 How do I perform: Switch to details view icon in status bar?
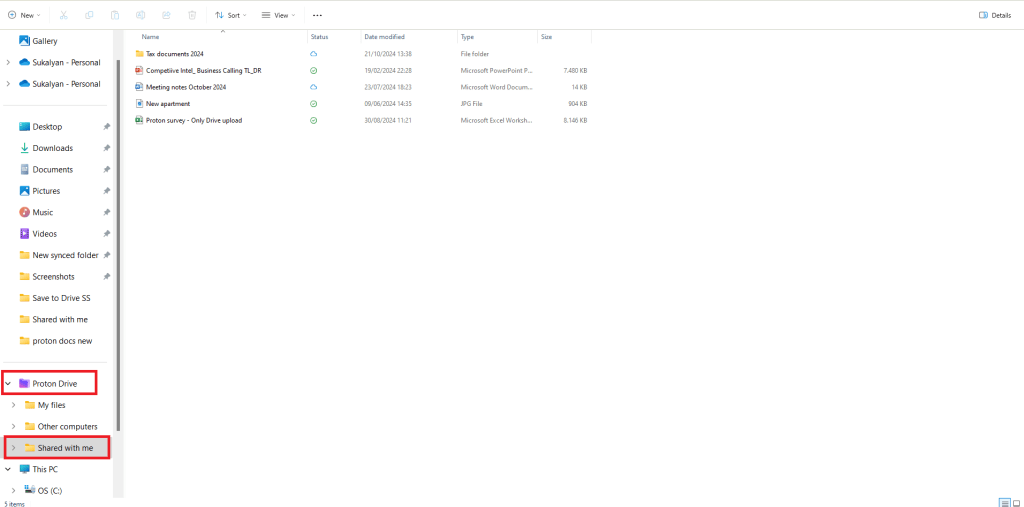tap(1004, 502)
